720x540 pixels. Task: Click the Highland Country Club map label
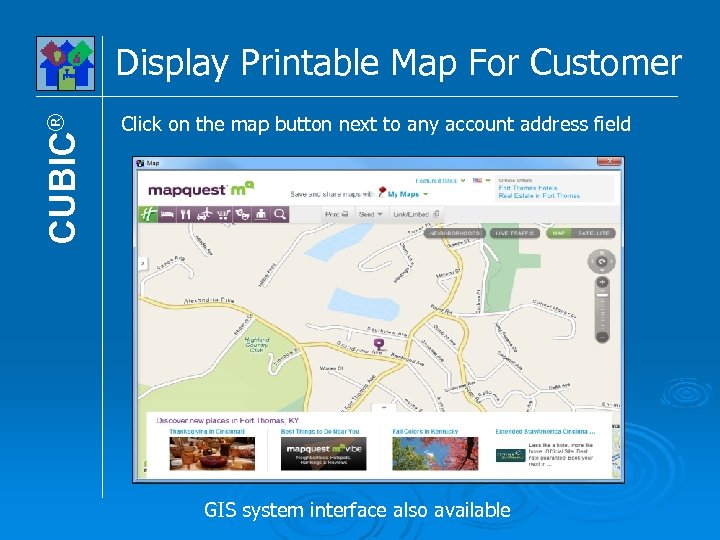point(257,345)
